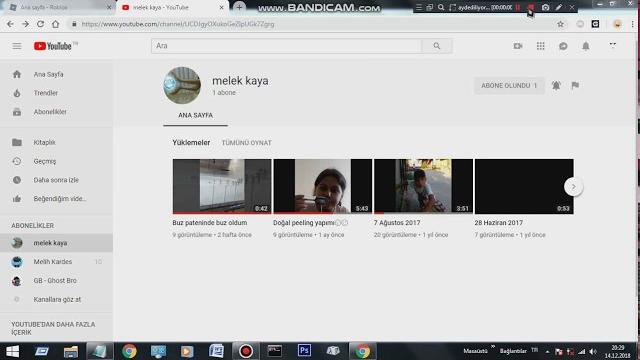Bookmark the page with the star icon
The width and height of the screenshot is (640, 360).
[x=560, y=24]
